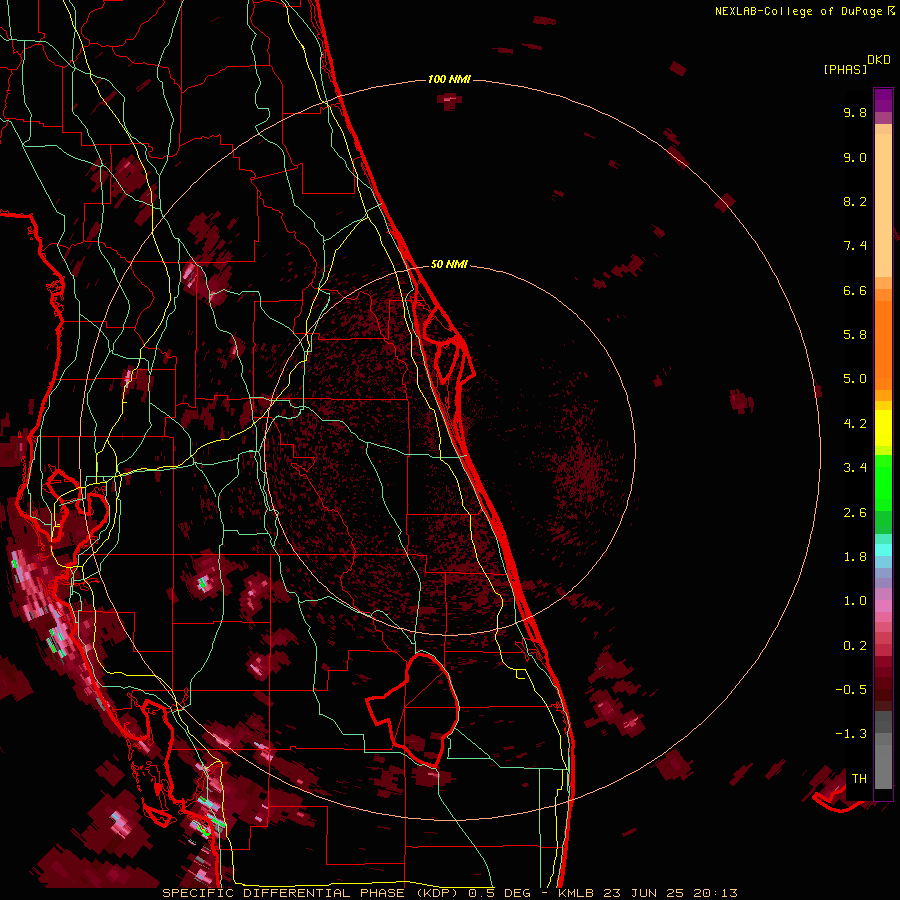The image size is (900, 900).
Task: Click the 9.0 value on color scale
Action: (855, 157)
